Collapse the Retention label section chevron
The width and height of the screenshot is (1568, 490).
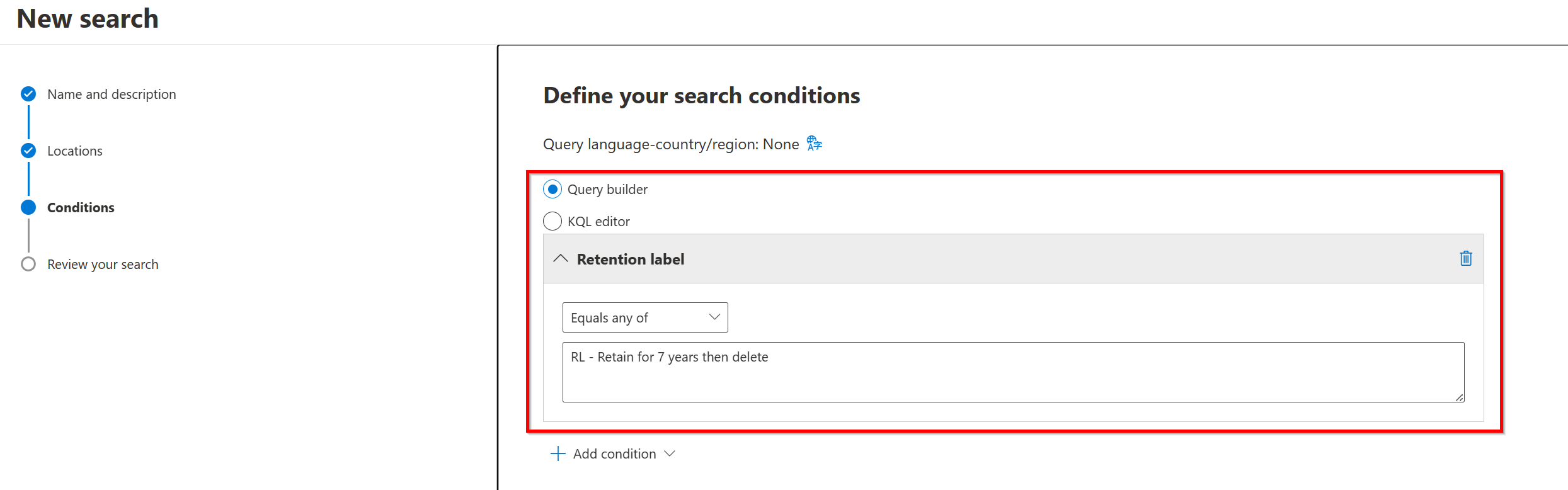pos(560,259)
